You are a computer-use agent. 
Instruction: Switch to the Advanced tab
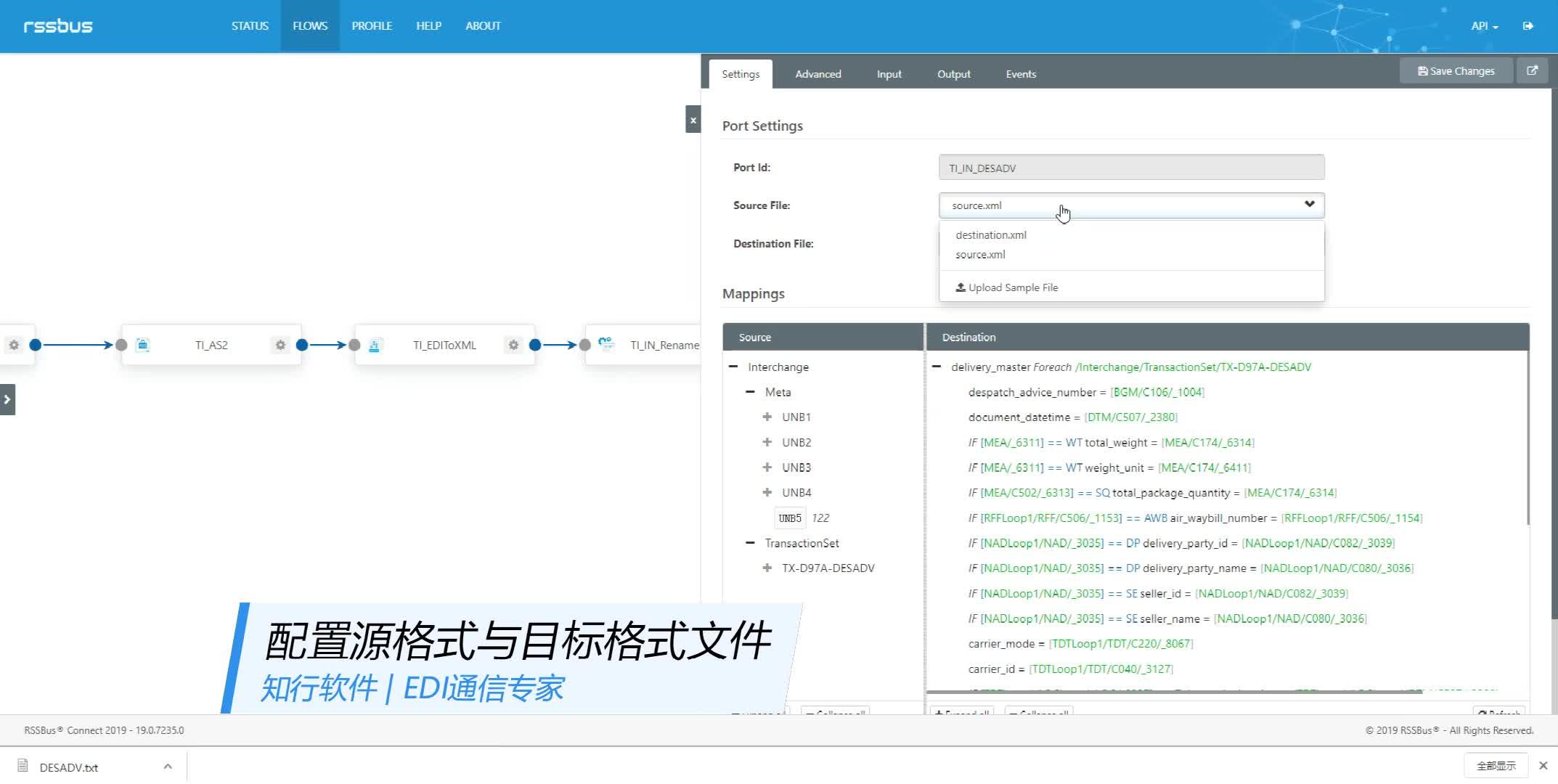coord(817,74)
